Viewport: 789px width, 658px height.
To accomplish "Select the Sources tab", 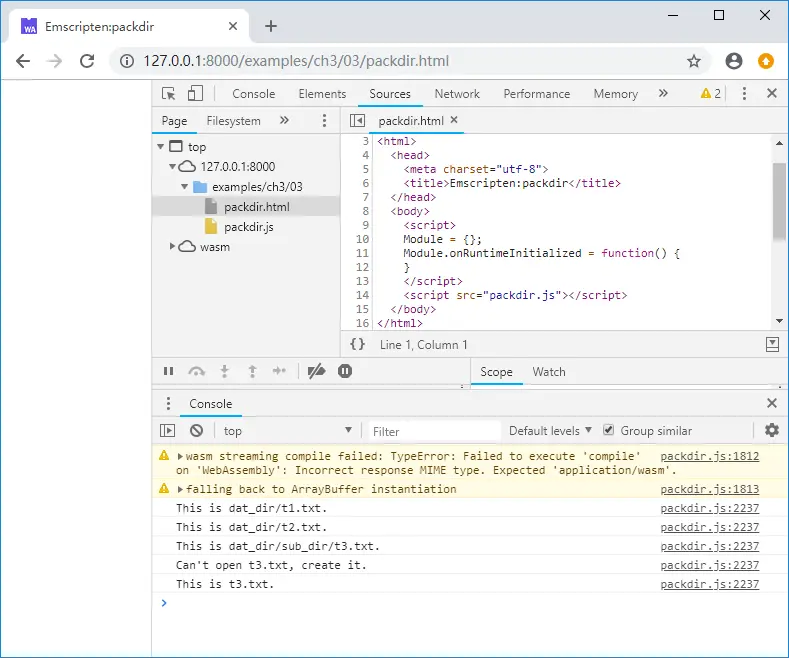I will (390, 94).
